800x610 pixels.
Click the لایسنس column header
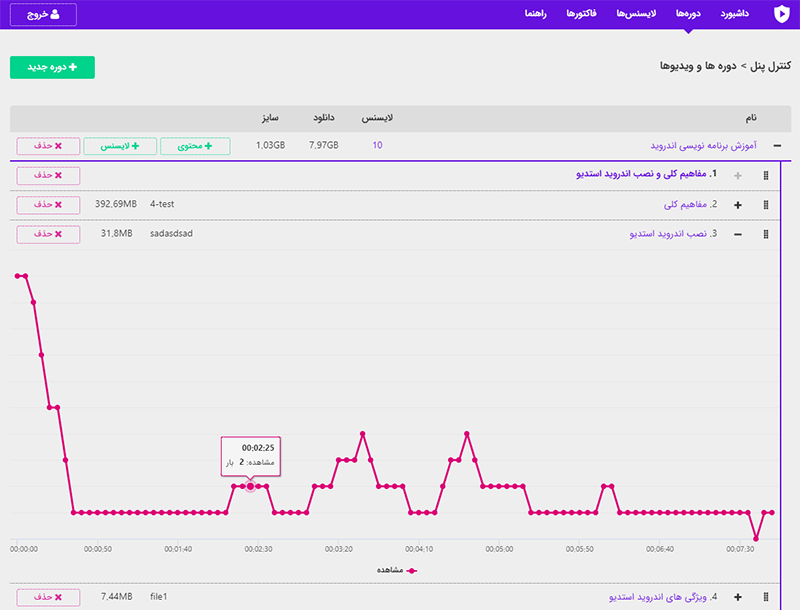[378, 118]
